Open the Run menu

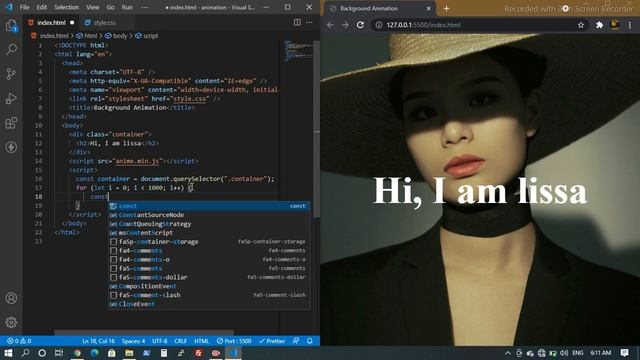pyautogui.click(x=127, y=7)
